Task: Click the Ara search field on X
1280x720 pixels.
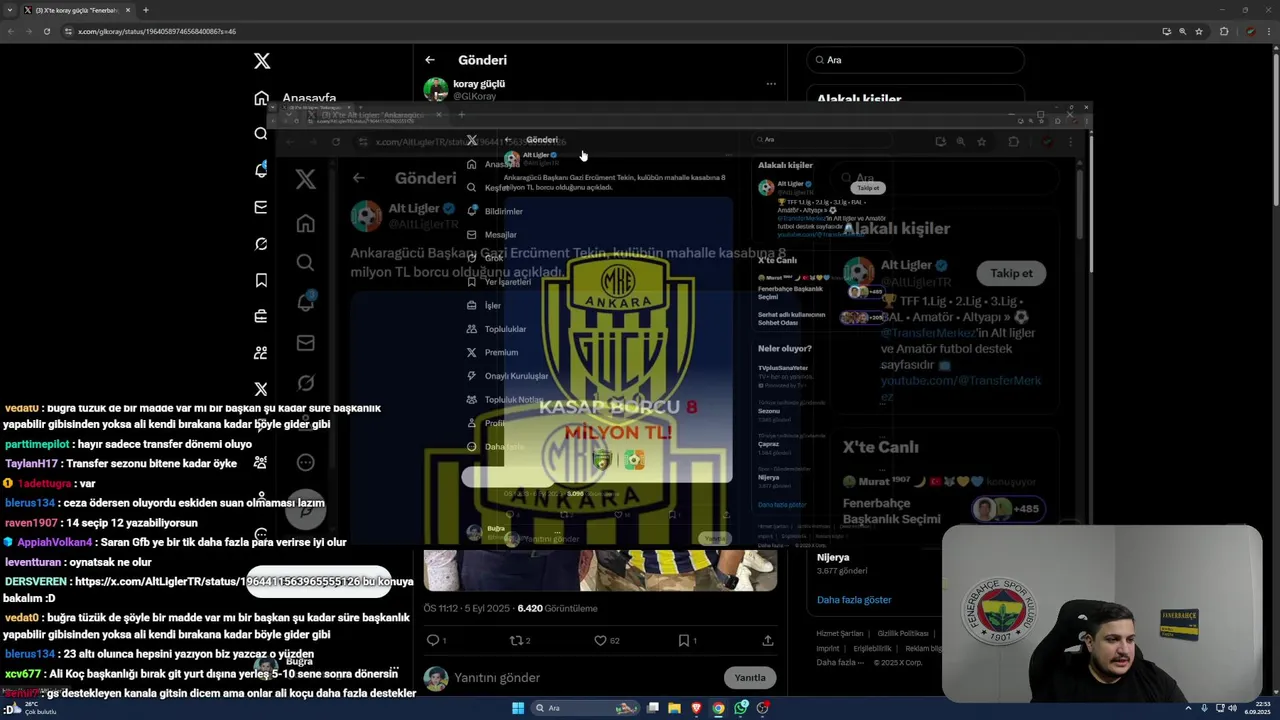Action: 916,60
